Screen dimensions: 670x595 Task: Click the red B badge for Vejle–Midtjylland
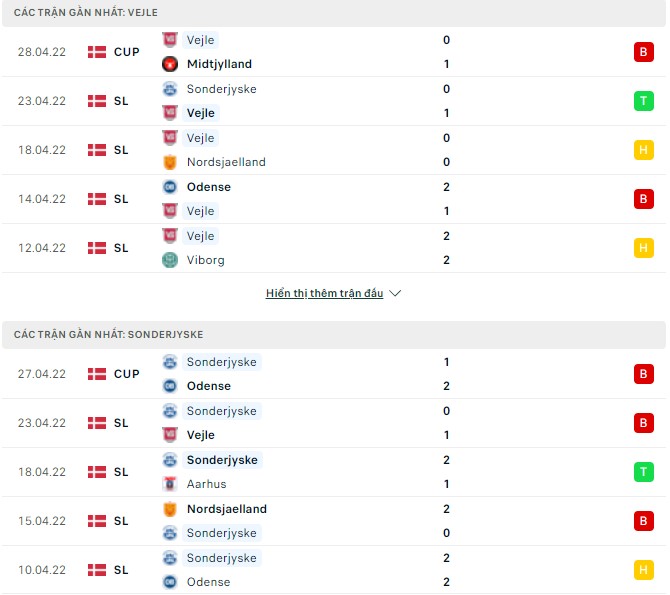pyautogui.click(x=643, y=52)
